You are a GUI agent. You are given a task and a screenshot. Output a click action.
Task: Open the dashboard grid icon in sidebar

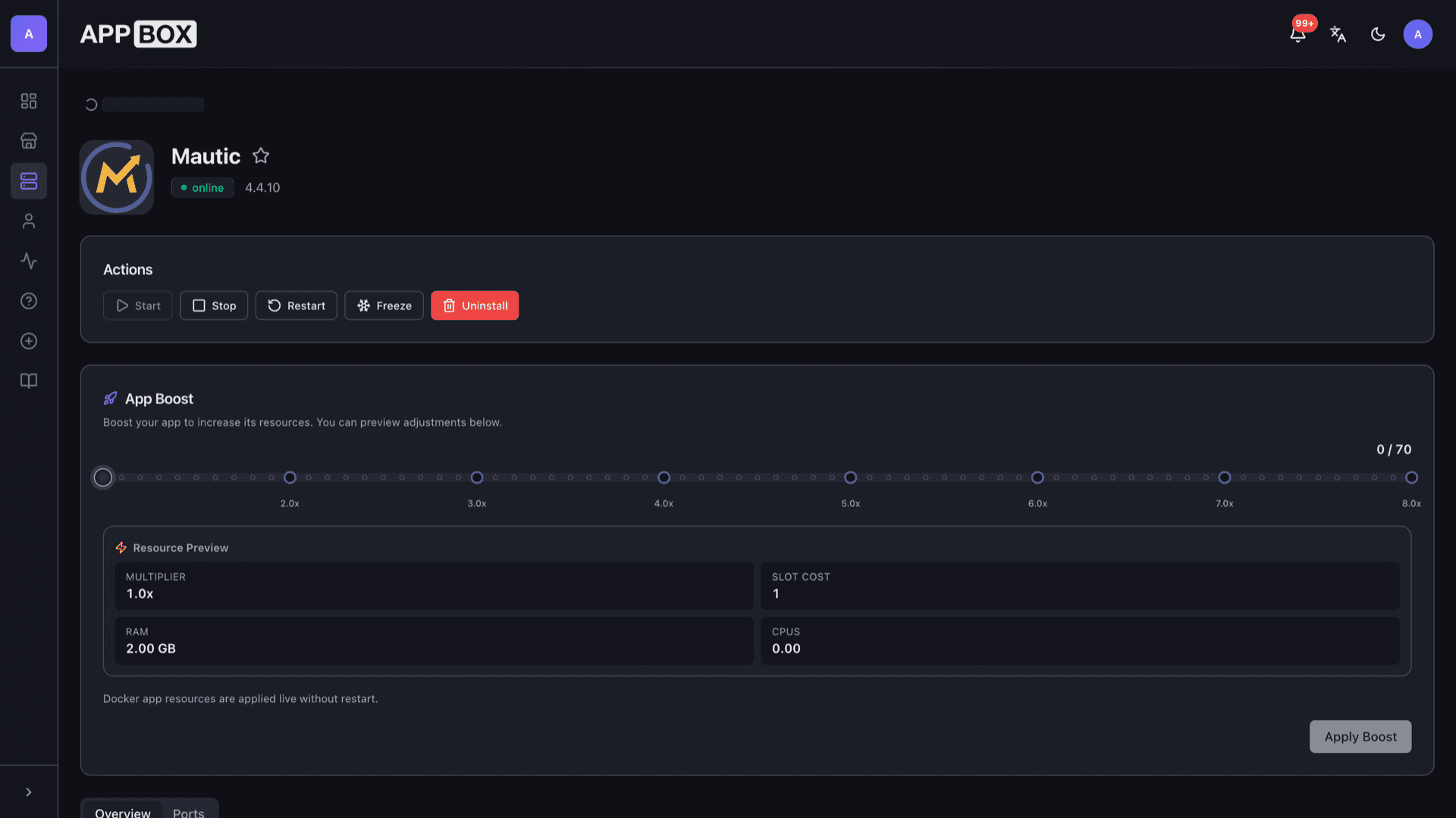point(29,101)
